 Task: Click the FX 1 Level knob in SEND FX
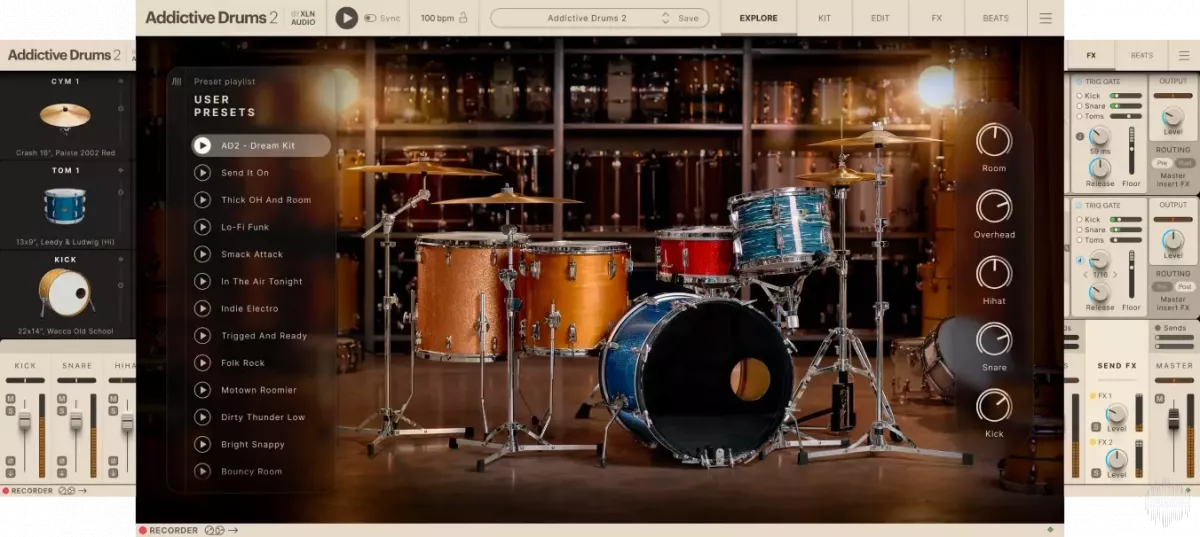pyautogui.click(x=1116, y=413)
